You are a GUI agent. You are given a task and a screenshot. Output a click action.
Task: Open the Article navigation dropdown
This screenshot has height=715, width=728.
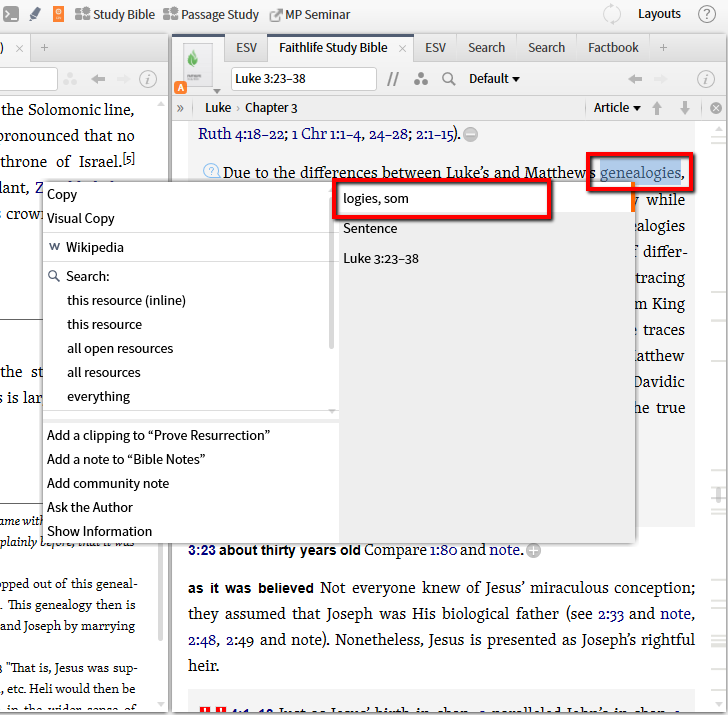point(617,108)
